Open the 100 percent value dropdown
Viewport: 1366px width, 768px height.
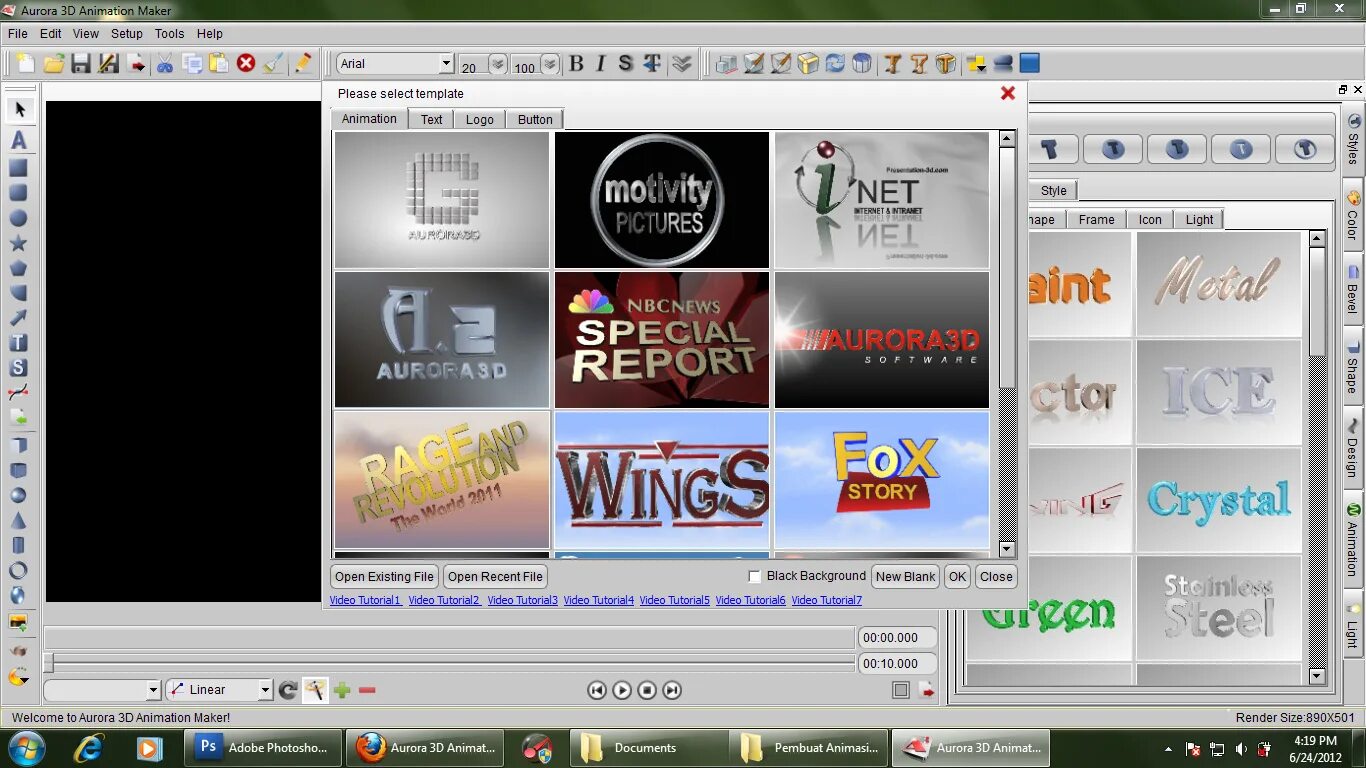(550, 64)
